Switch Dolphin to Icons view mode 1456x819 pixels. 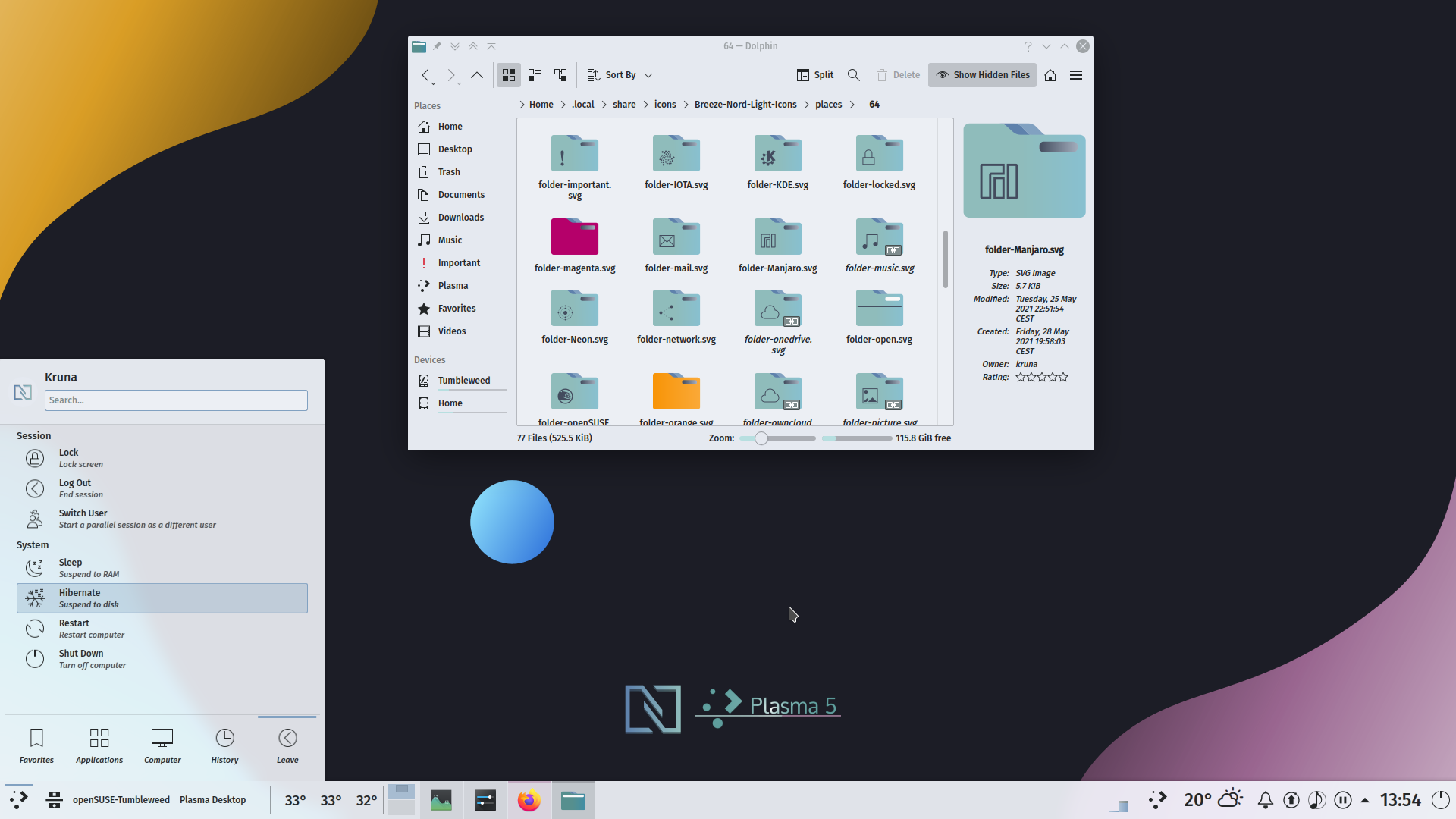point(509,75)
